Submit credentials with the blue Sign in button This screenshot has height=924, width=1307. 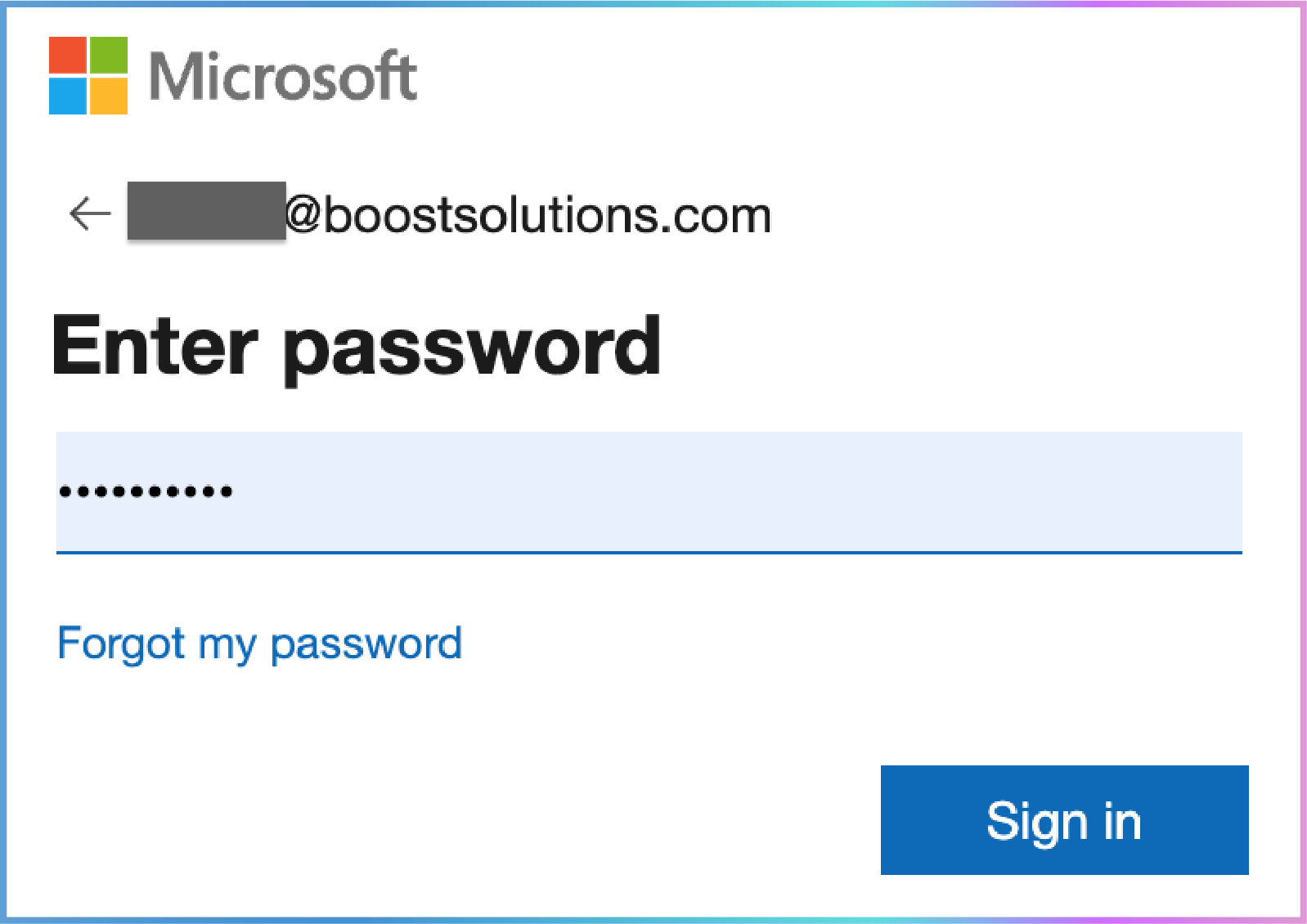(x=1064, y=820)
